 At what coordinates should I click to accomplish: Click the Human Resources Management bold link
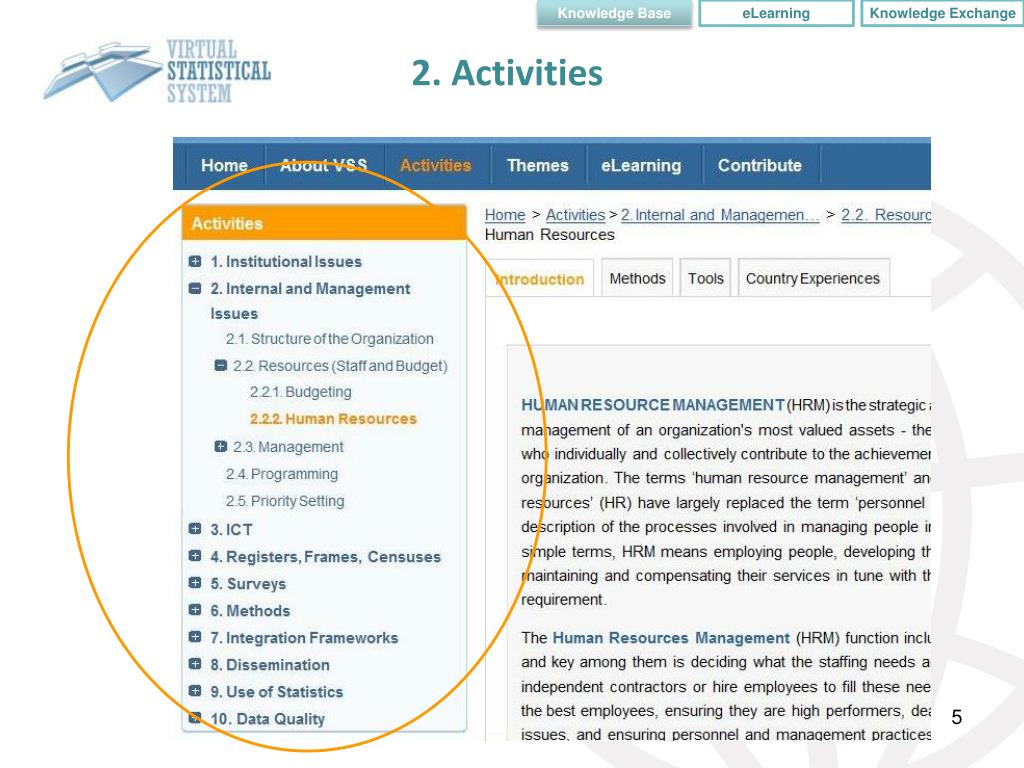[671, 638]
